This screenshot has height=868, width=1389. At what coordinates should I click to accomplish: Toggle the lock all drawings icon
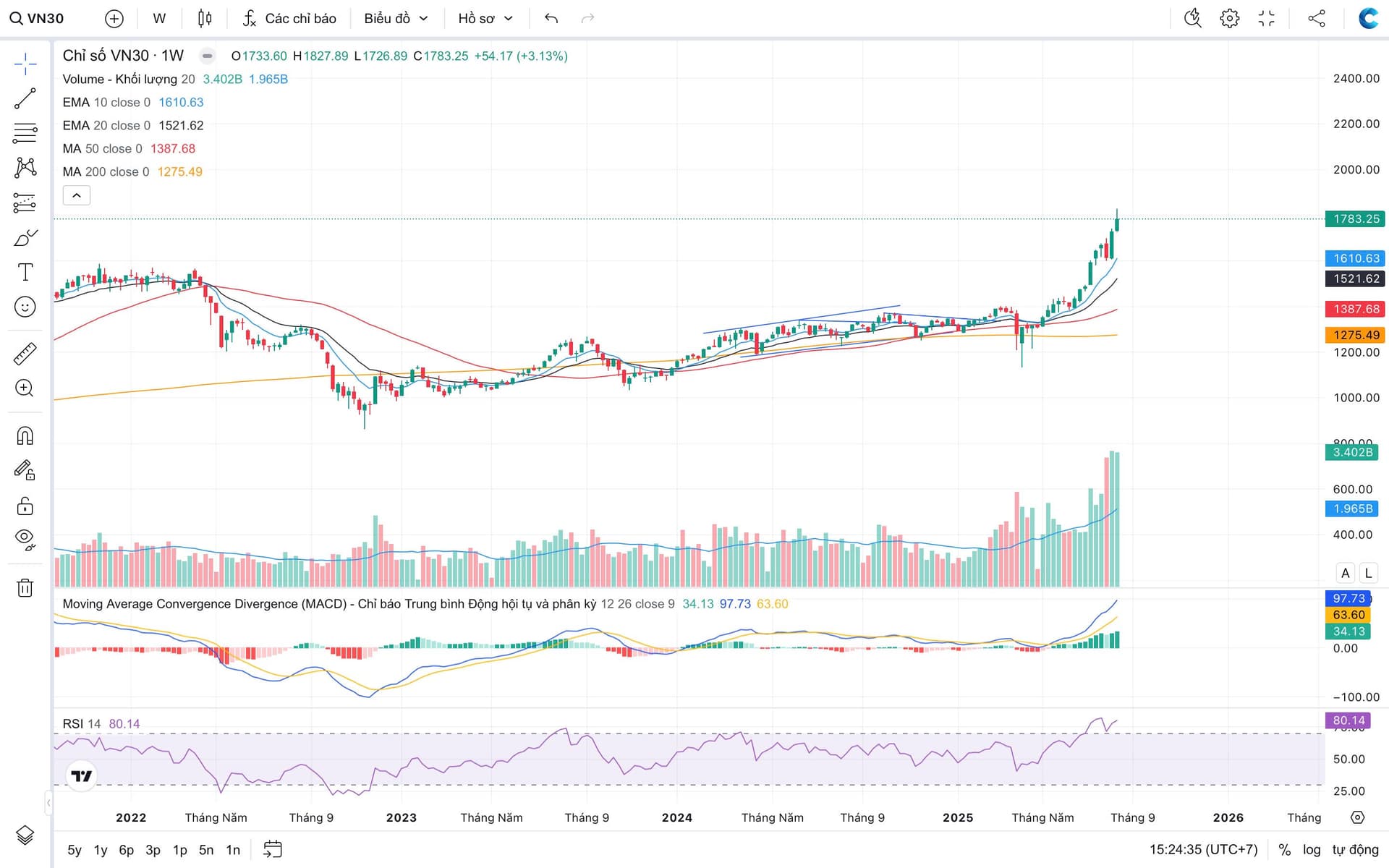(x=25, y=506)
